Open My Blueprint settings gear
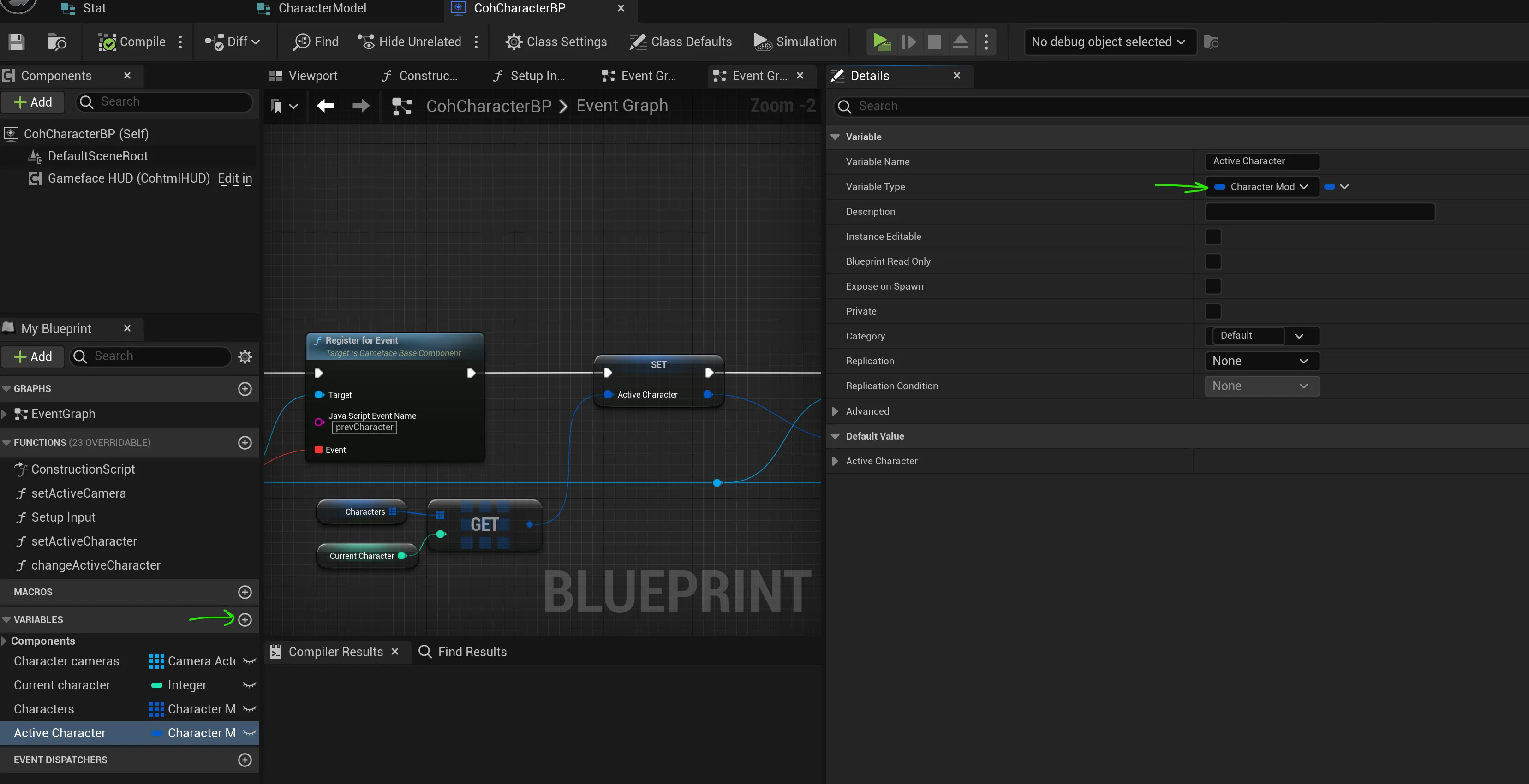The height and width of the screenshot is (784, 1529). [245, 356]
